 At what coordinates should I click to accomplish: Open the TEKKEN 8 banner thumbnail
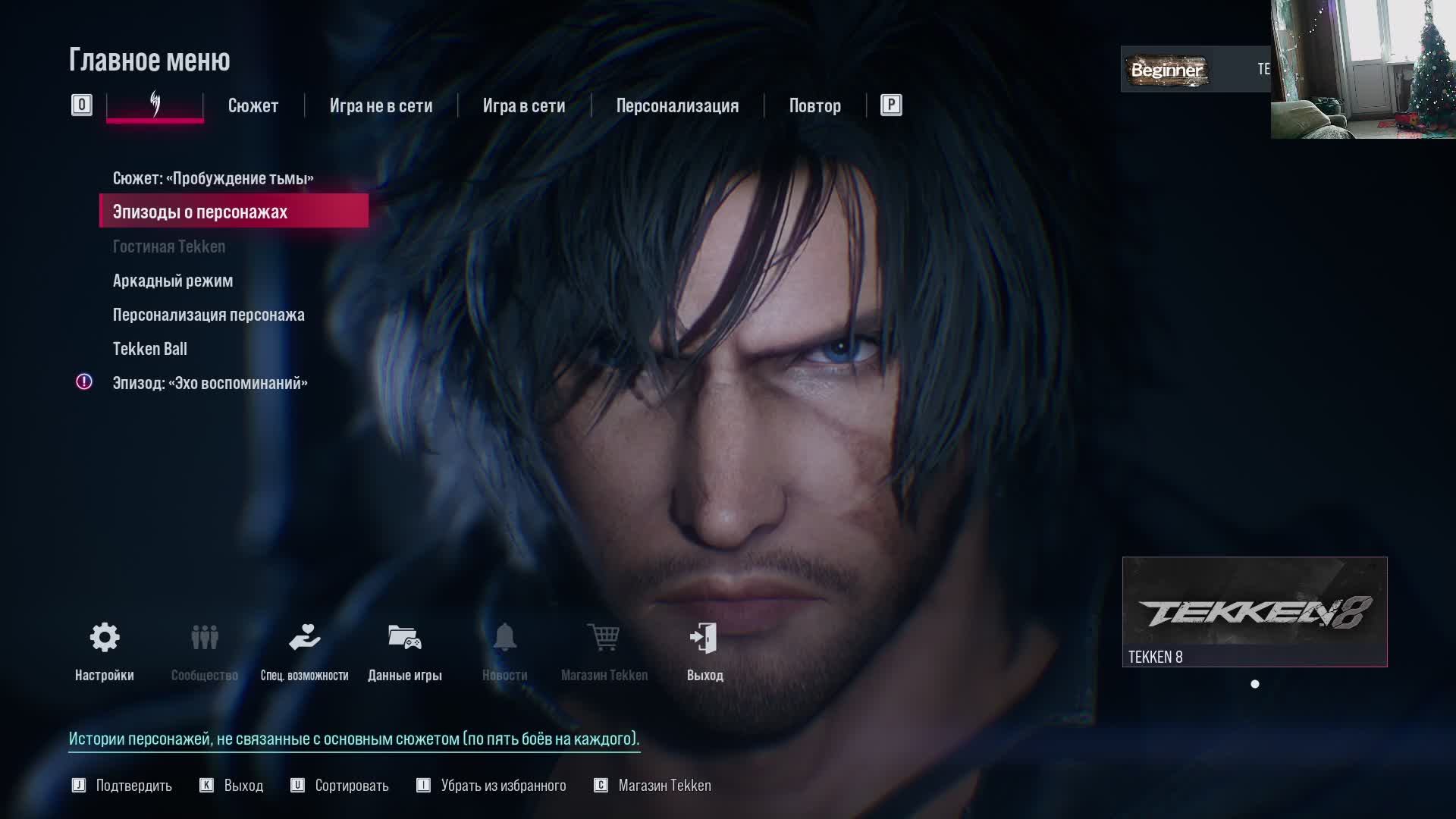pyautogui.click(x=1255, y=612)
